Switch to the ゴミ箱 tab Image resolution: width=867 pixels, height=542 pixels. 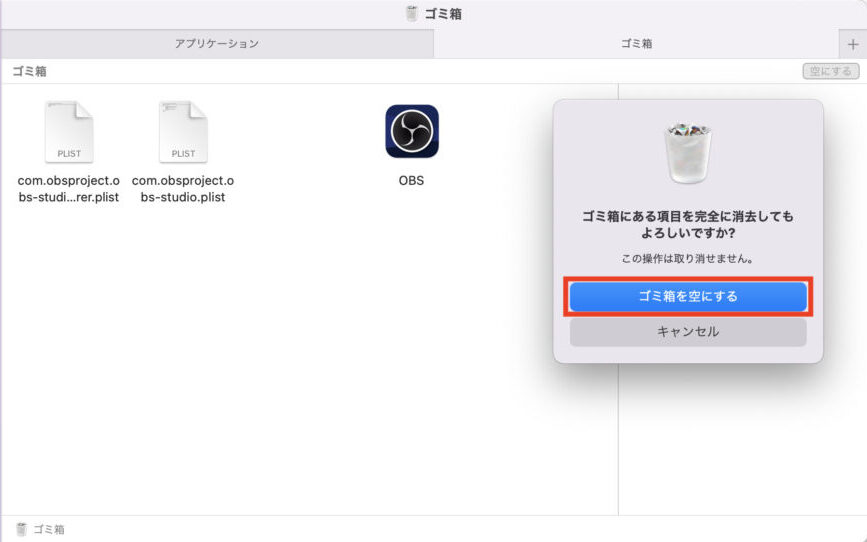(x=636, y=44)
